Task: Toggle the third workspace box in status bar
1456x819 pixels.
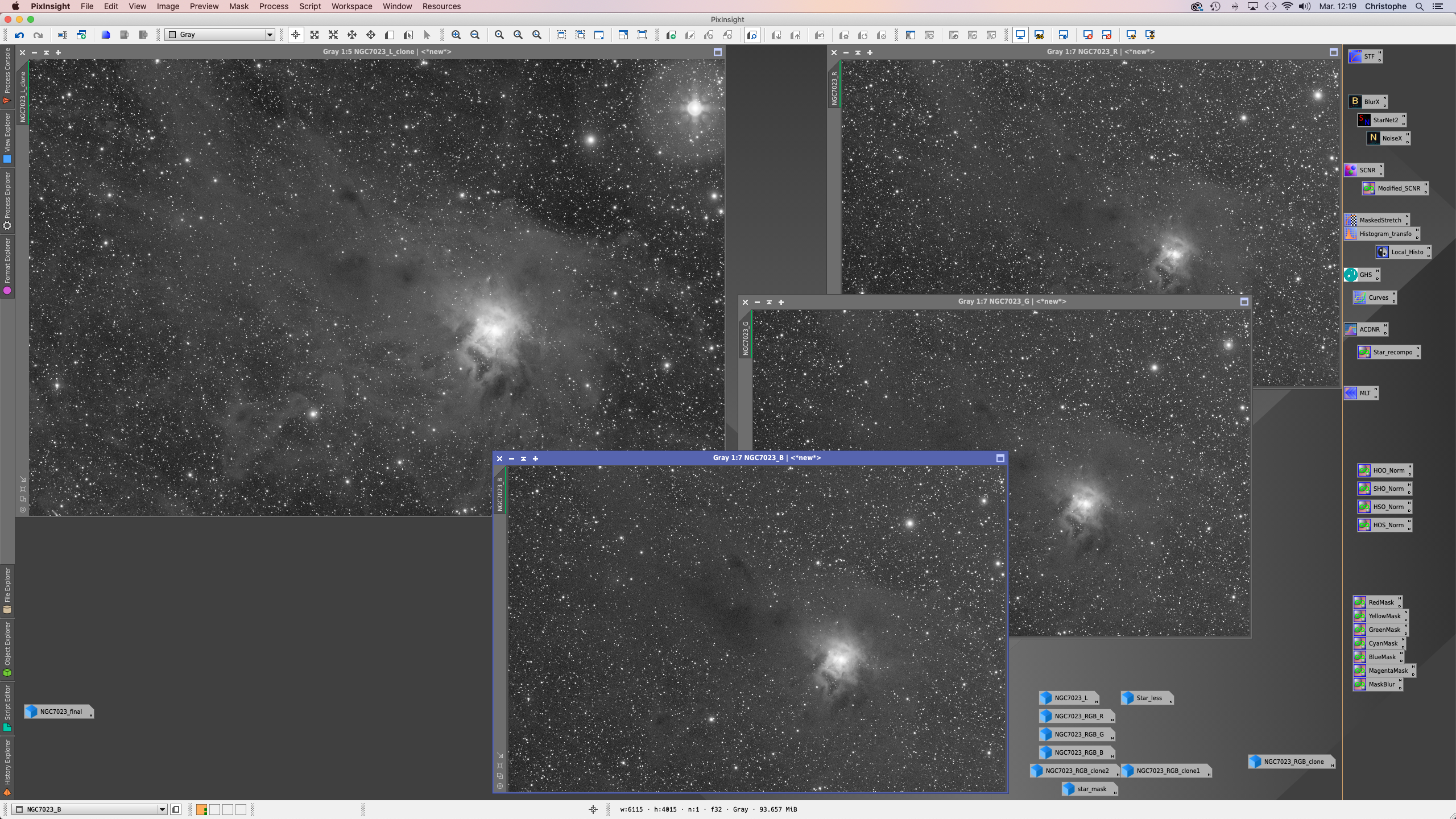Action: (x=227, y=809)
